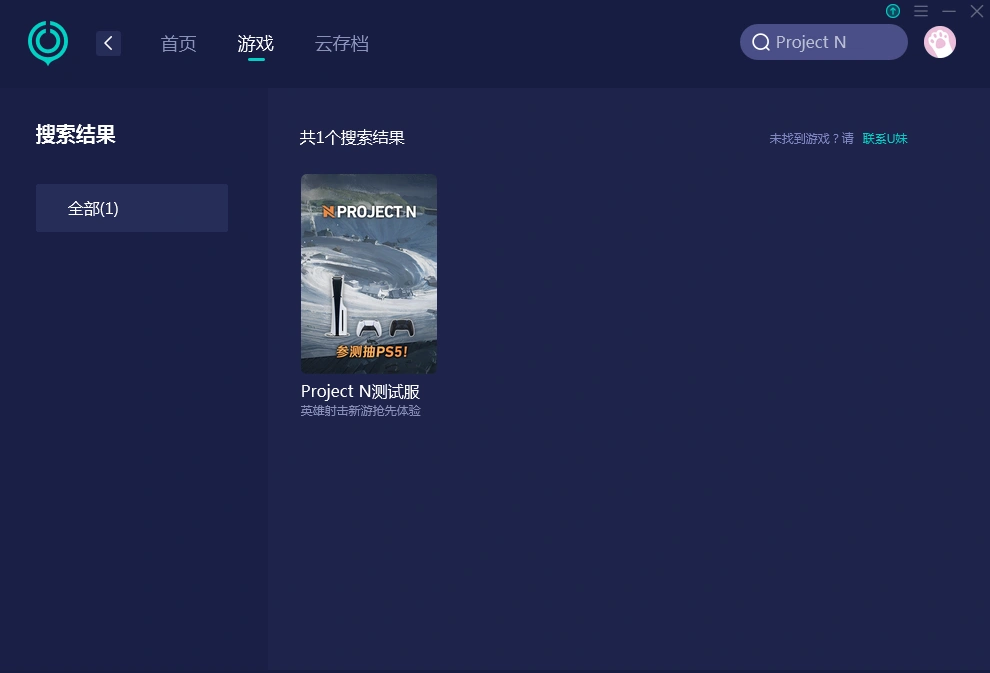Screen dimensions: 990x673
Task: Click the search magnifier icon
Action: [761, 42]
